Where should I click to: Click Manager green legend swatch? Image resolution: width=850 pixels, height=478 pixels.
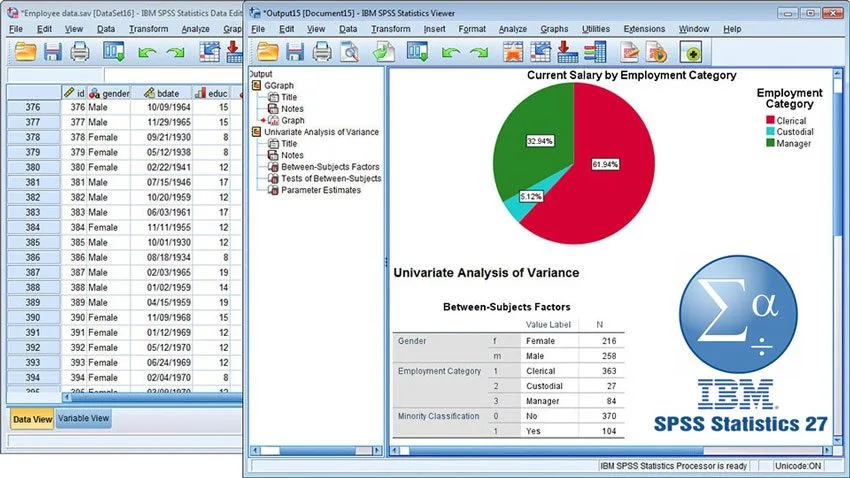pyautogui.click(x=770, y=143)
